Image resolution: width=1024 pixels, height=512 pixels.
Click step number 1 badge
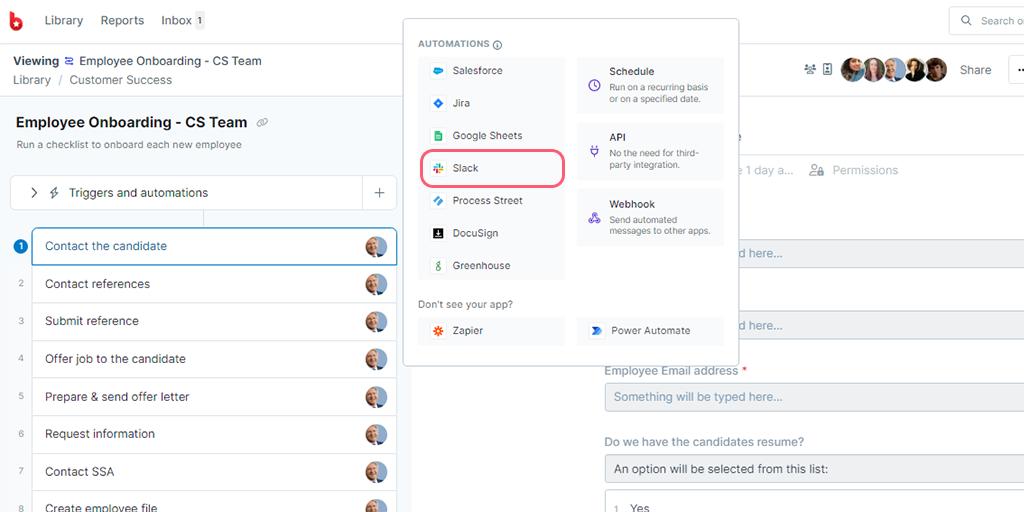(x=20, y=246)
